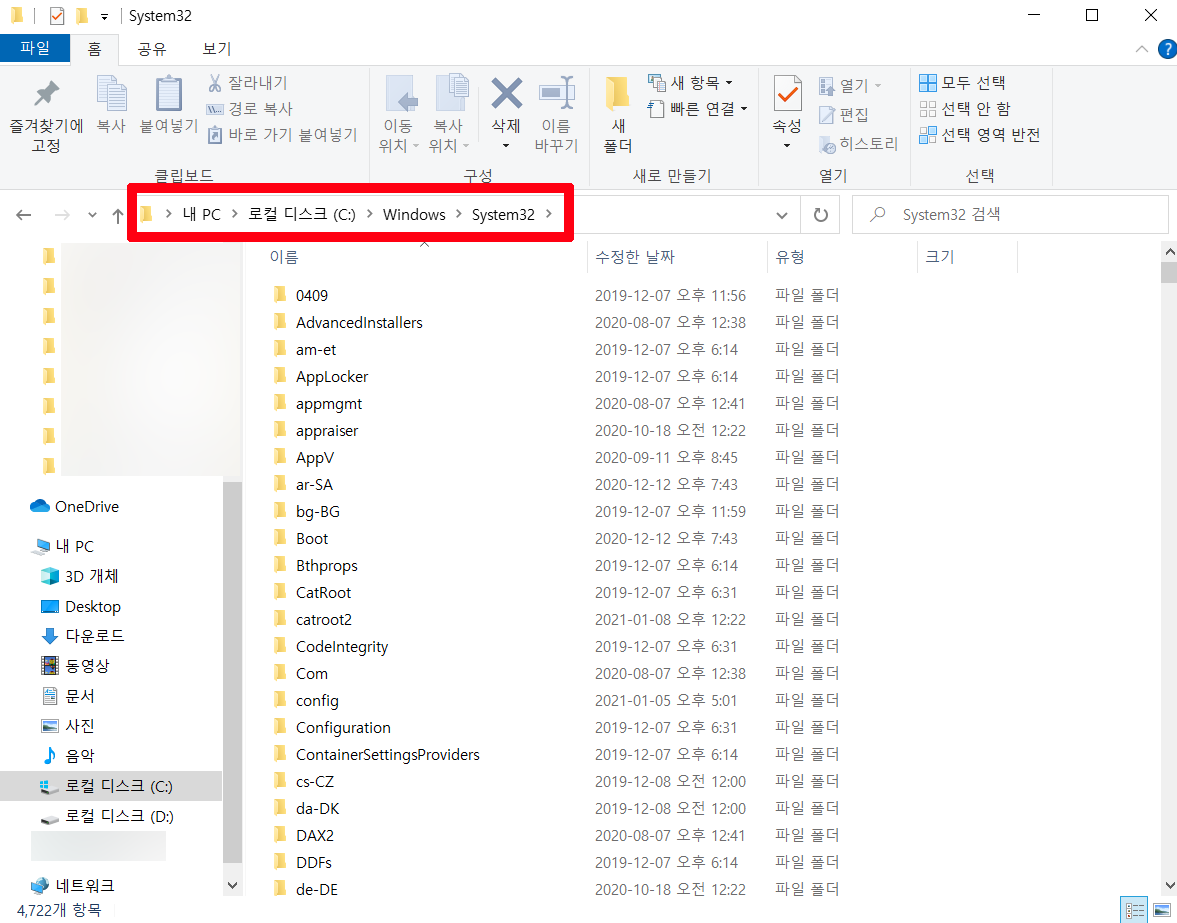This screenshot has width=1177, height=923.
Task: Click 선택 영역 반전 (Invert selection)
Action: (x=980, y=135)
